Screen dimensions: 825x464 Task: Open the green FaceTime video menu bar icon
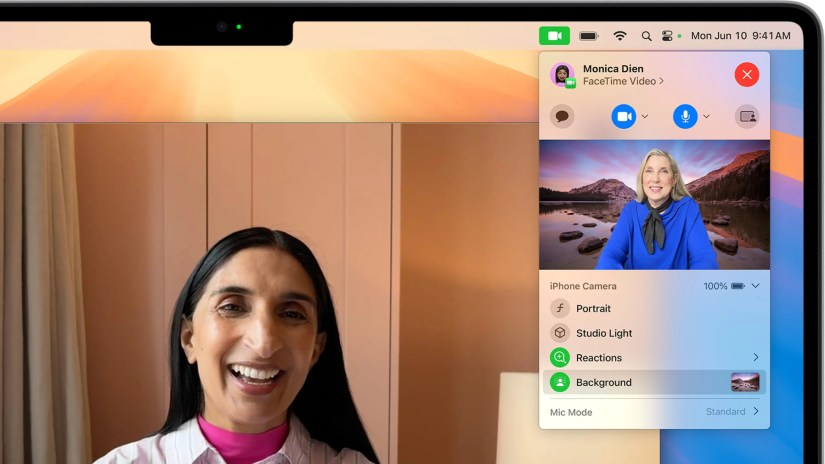tap(554, 36)
